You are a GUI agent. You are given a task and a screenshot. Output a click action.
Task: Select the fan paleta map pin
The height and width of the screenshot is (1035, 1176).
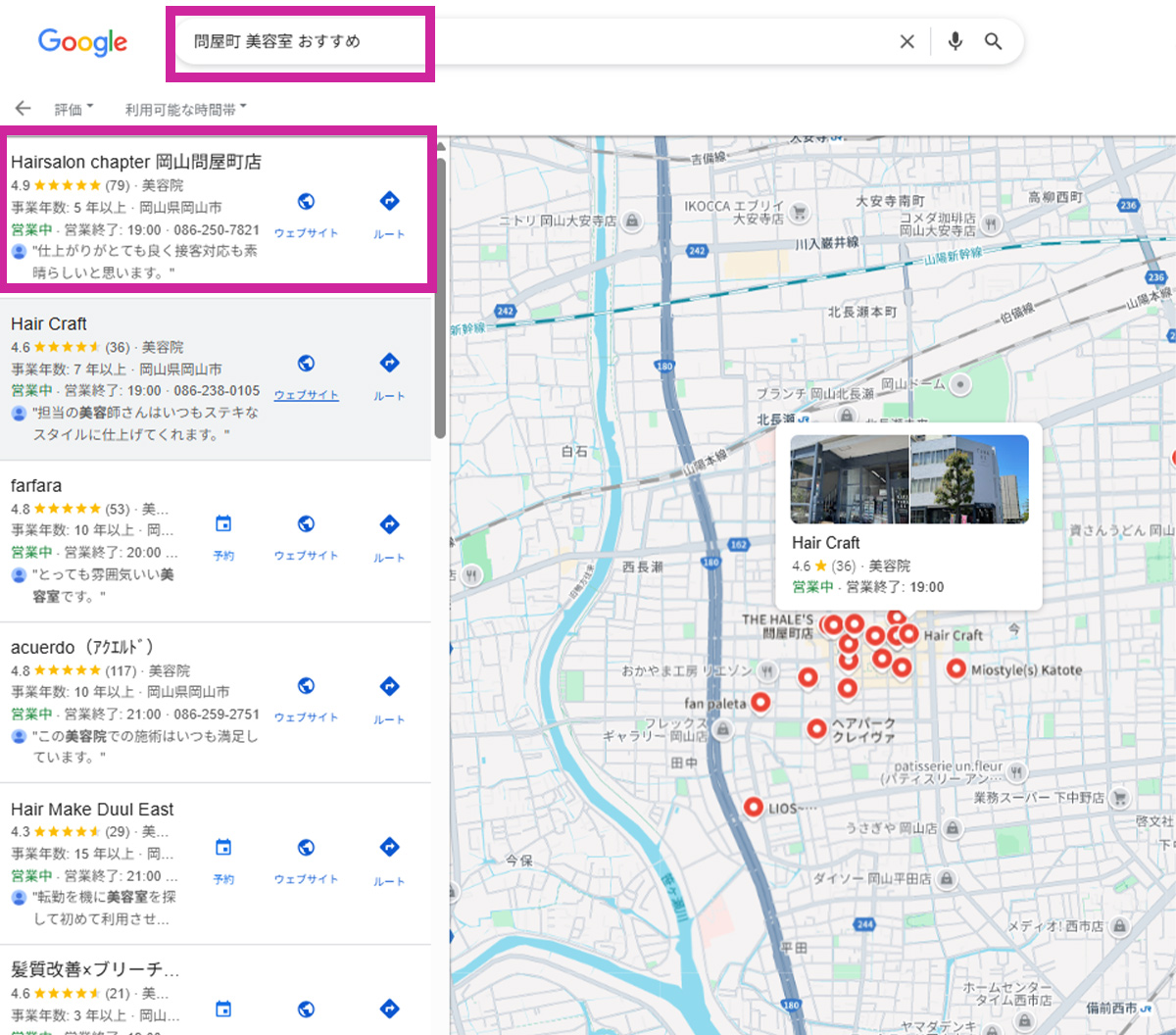(760, 702)
